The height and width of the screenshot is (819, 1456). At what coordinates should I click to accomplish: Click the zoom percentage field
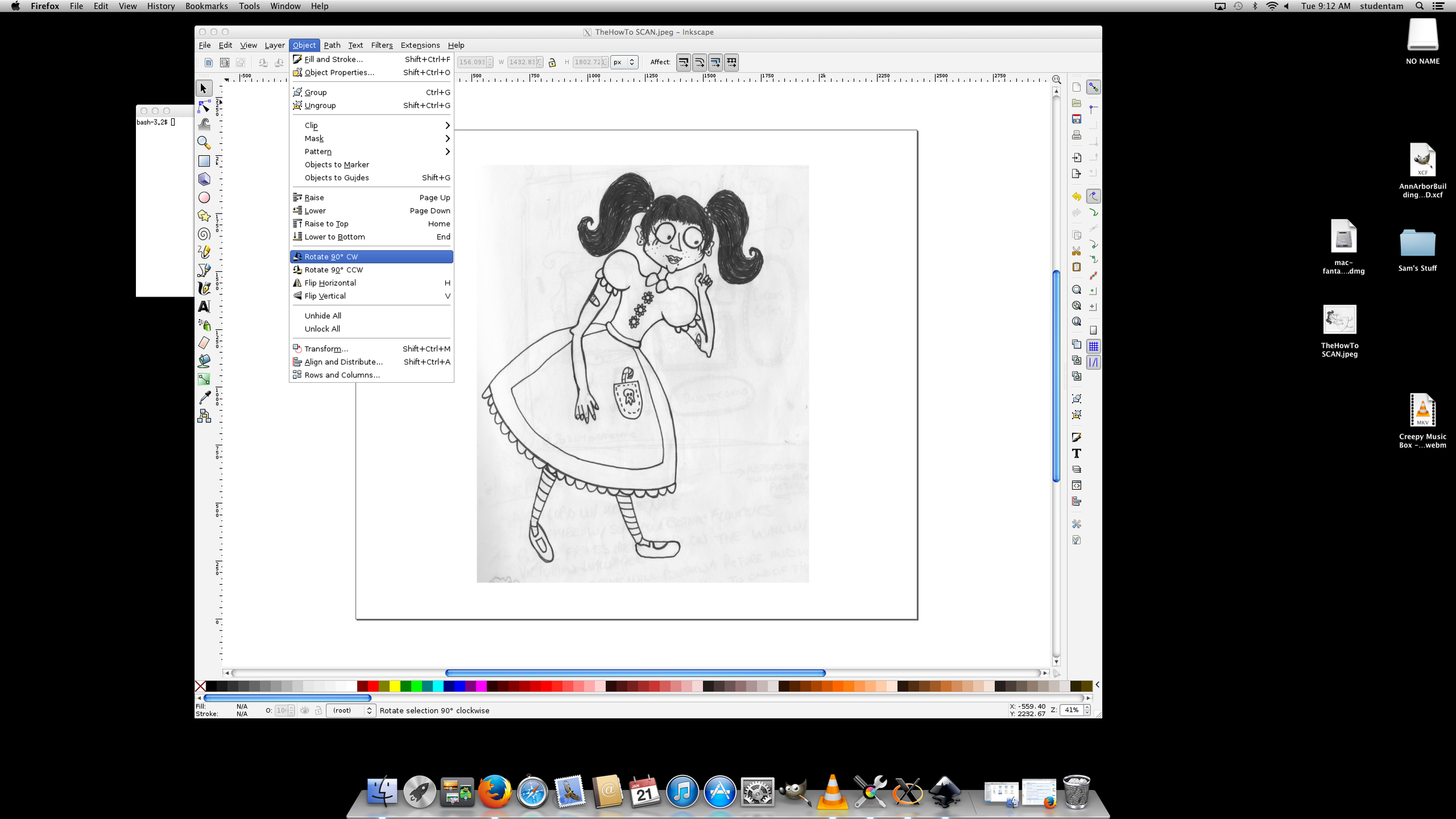[x=1073, y=710]
